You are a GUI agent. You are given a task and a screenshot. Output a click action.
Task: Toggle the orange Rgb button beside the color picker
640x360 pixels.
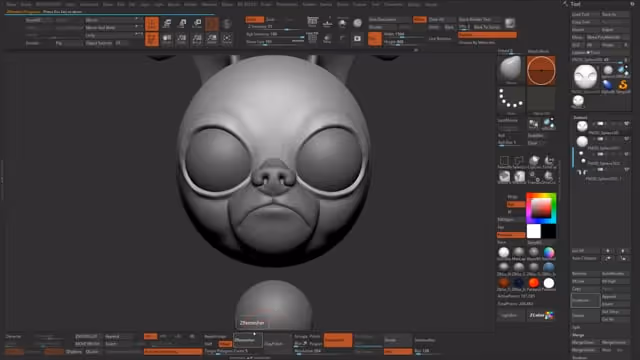coord(516,204)
